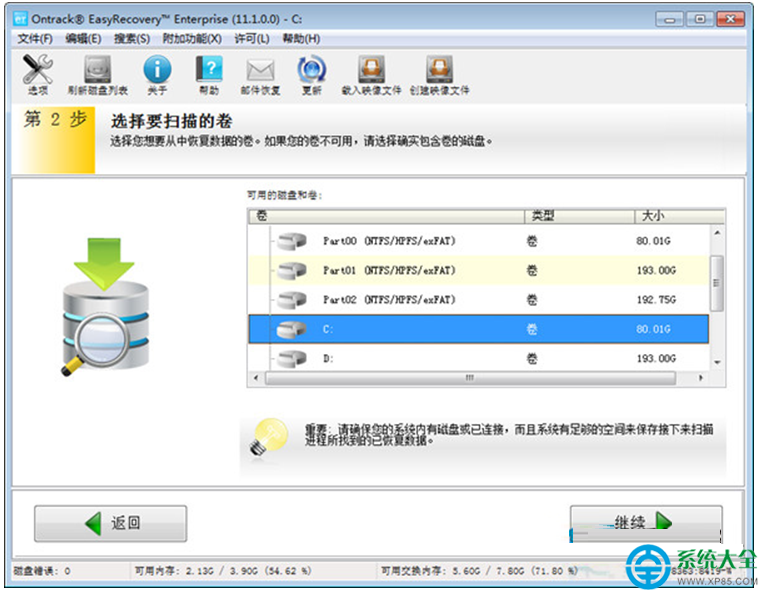Click 载入映像文件 load image file icon

(371, 69)
